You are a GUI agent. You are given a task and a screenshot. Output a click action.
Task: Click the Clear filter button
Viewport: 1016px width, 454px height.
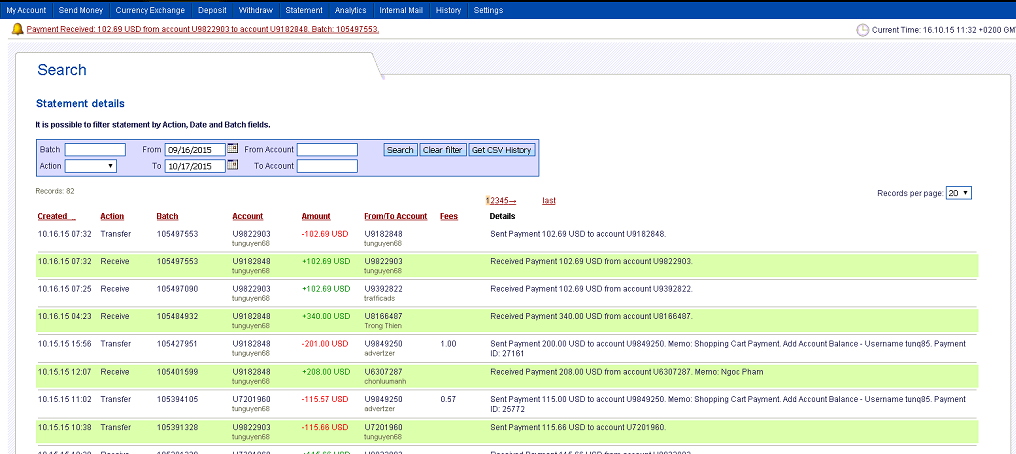pyautogui.click(x=442, y=150)
